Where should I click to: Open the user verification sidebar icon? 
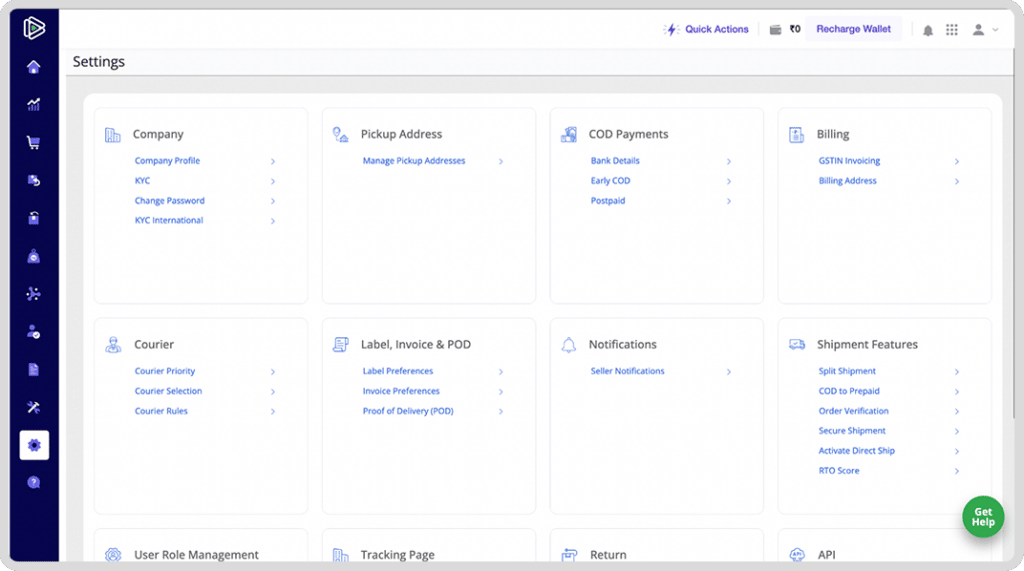click(x=33, y=332)
